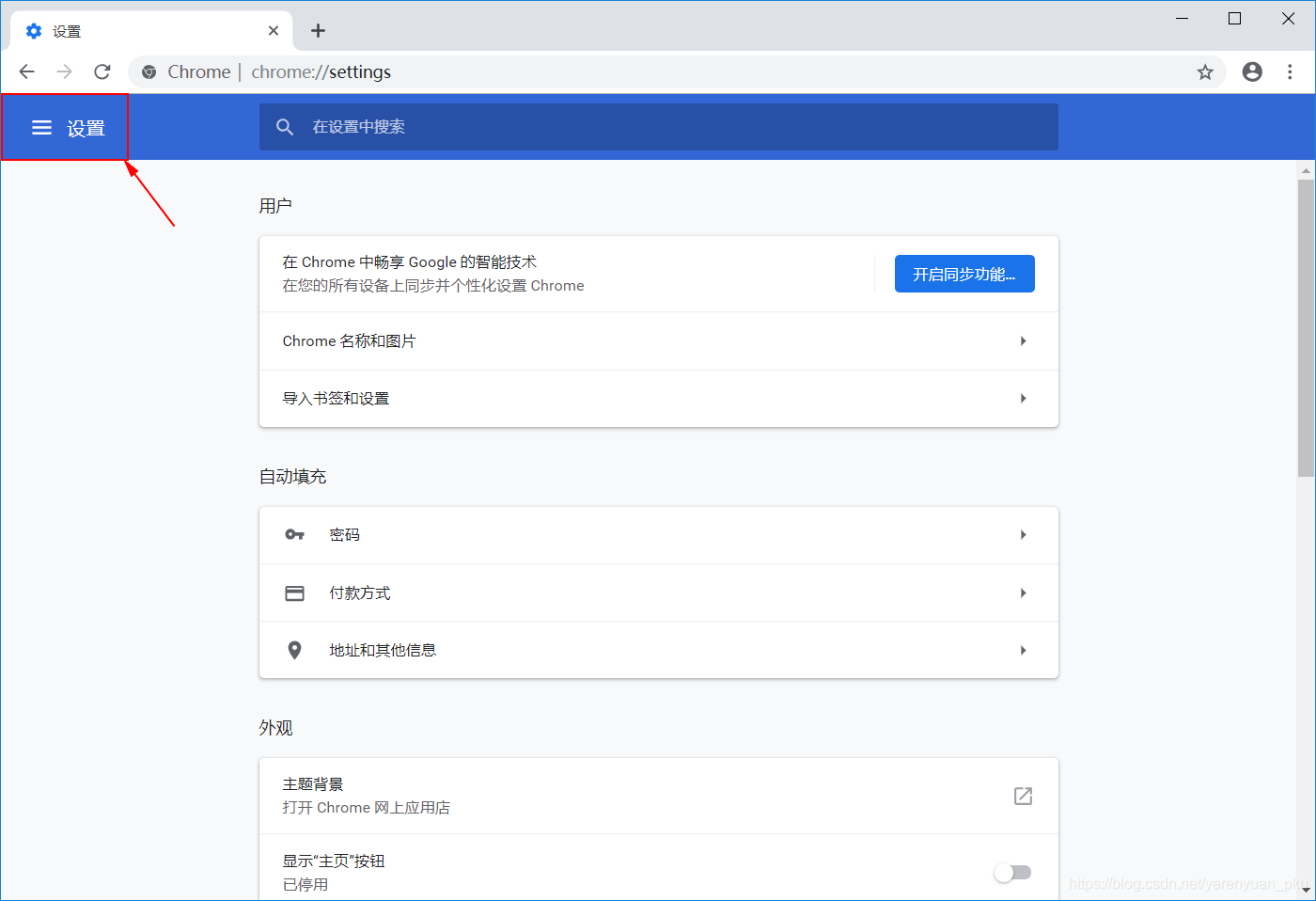Close the 设置 tab
1316x901 pixels.
click(274, 31)
